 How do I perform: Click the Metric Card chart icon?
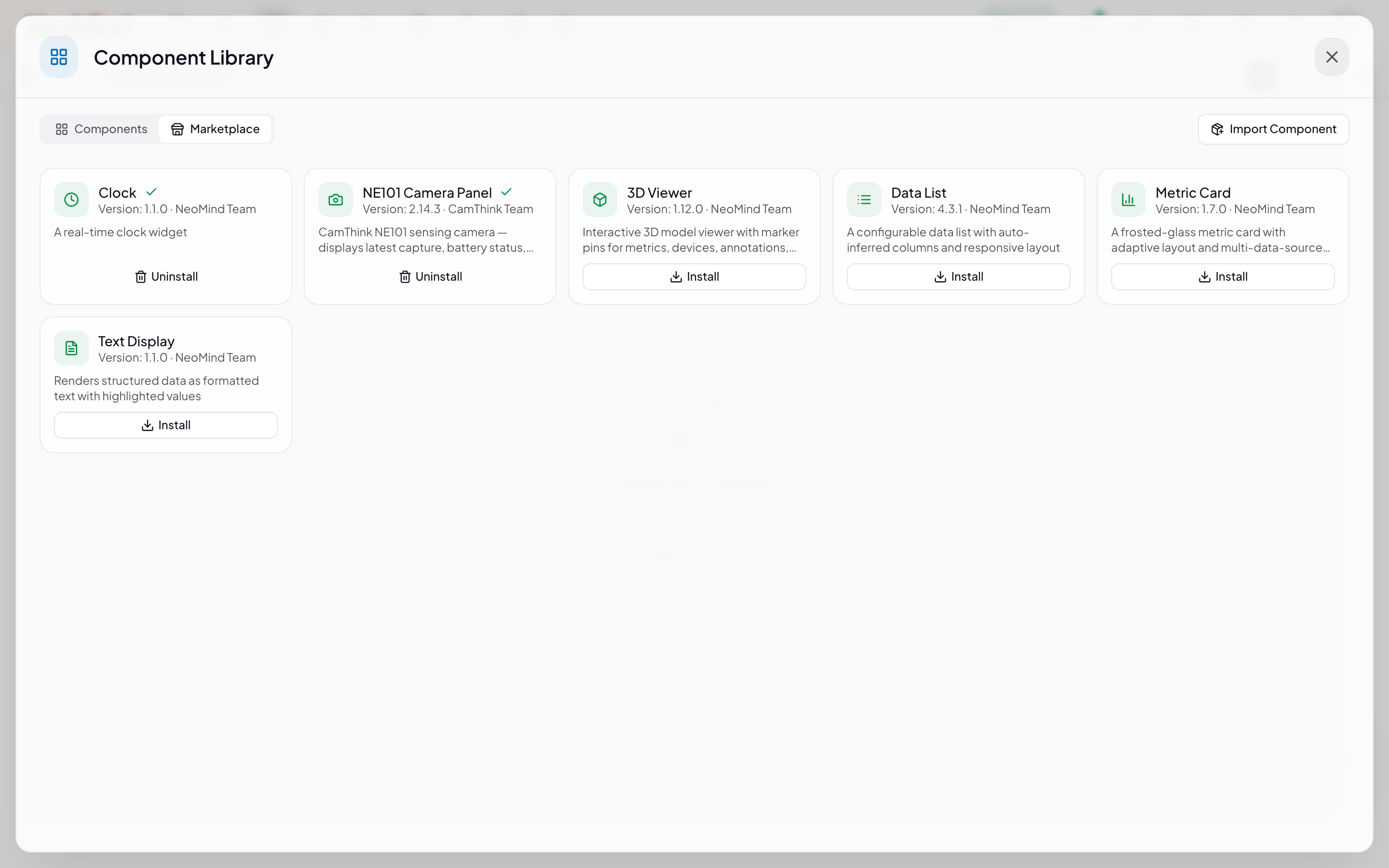tap(1129, 200)
